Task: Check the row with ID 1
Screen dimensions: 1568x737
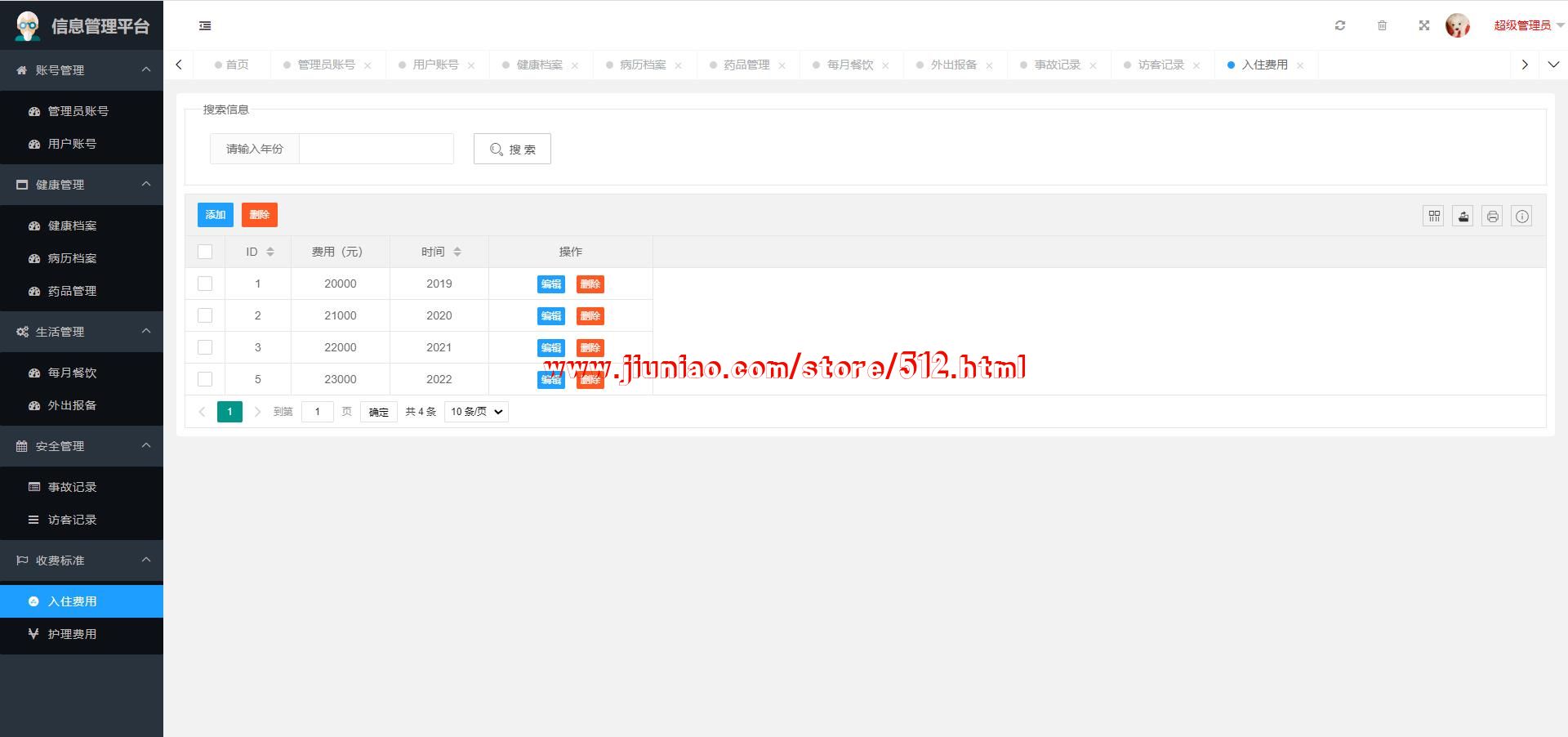Action: 205,284
